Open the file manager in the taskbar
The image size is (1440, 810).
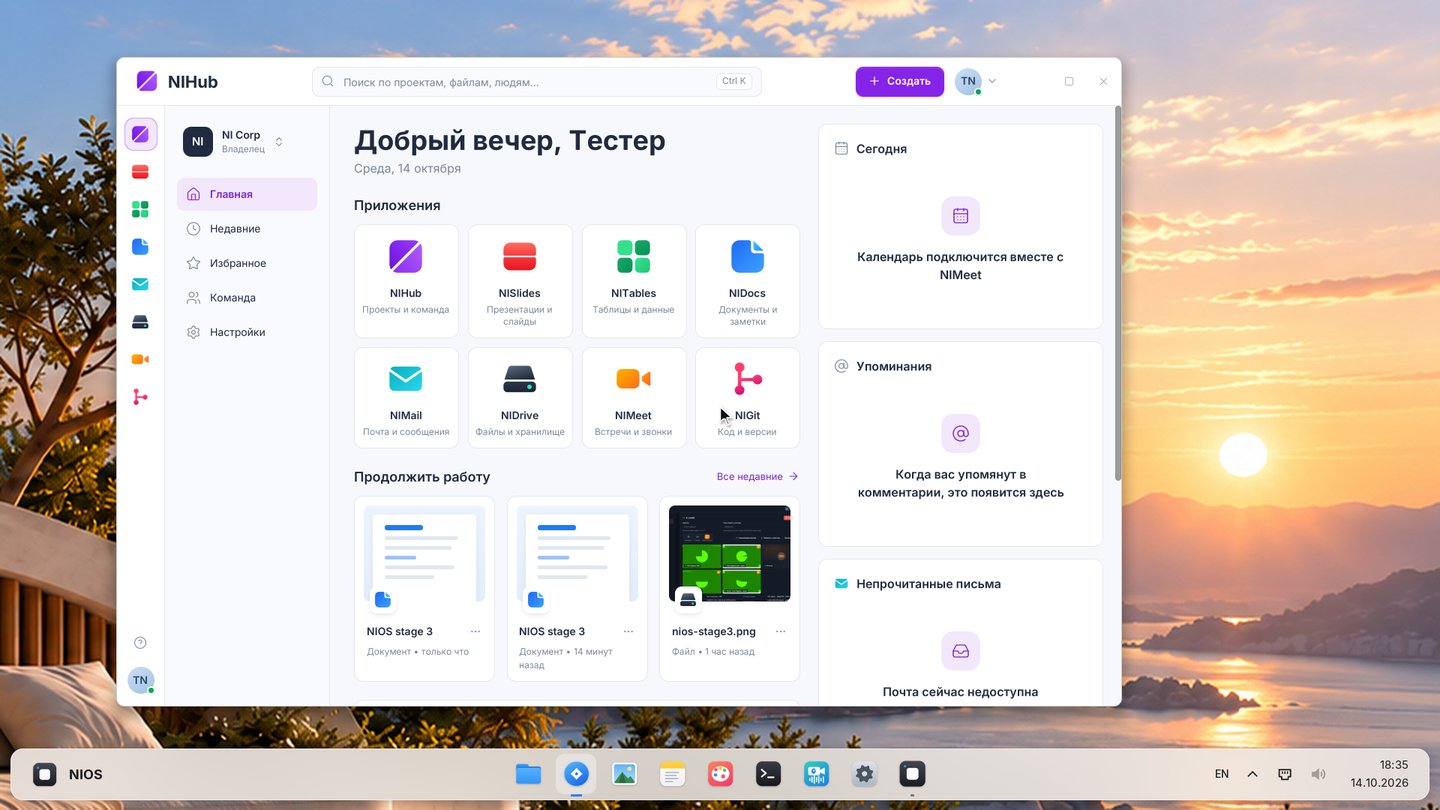pyautogui.click(x=528, y=774)
